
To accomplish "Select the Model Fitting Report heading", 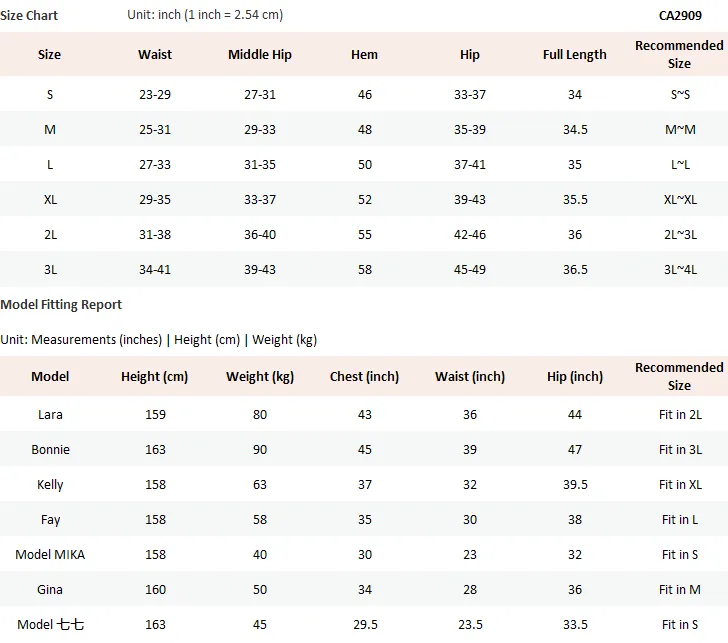I will (61, 305).
